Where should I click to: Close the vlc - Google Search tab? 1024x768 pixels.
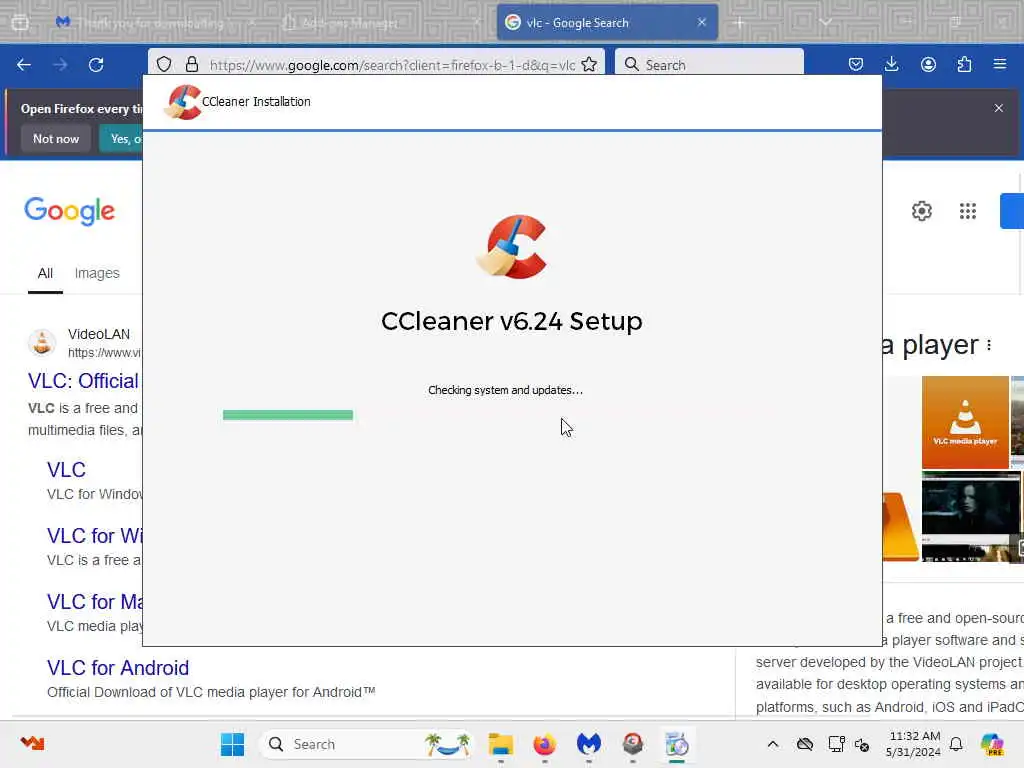tap(702, 22)
